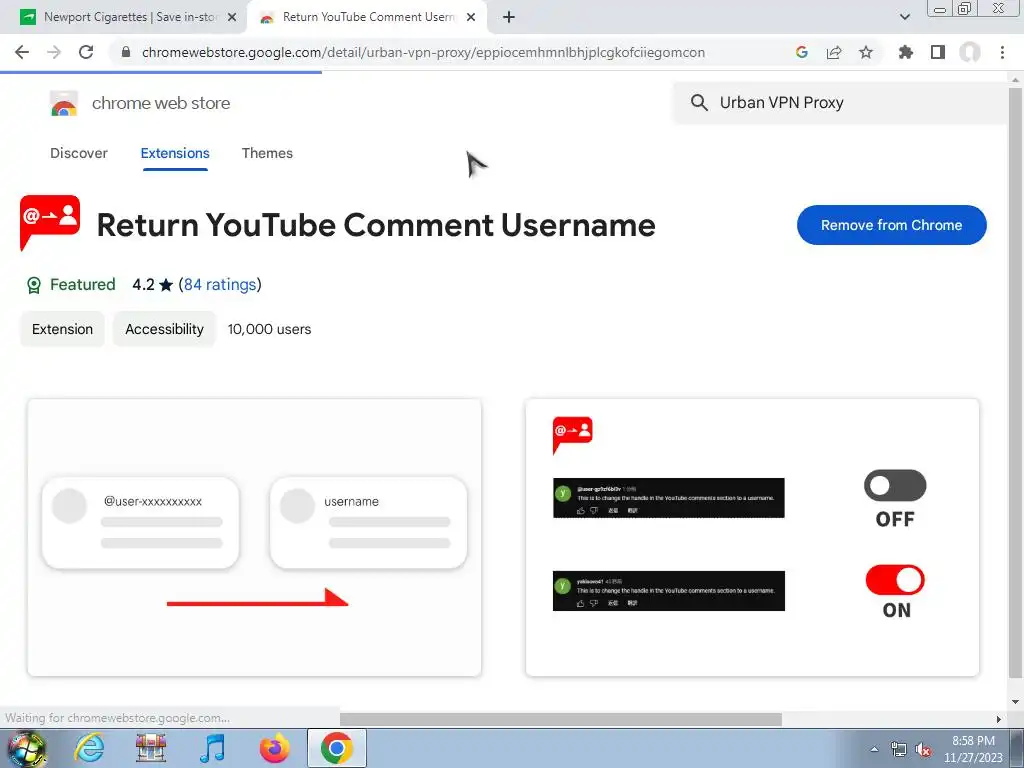
Task: Go back to the previous page
Action: click(22, 52)
